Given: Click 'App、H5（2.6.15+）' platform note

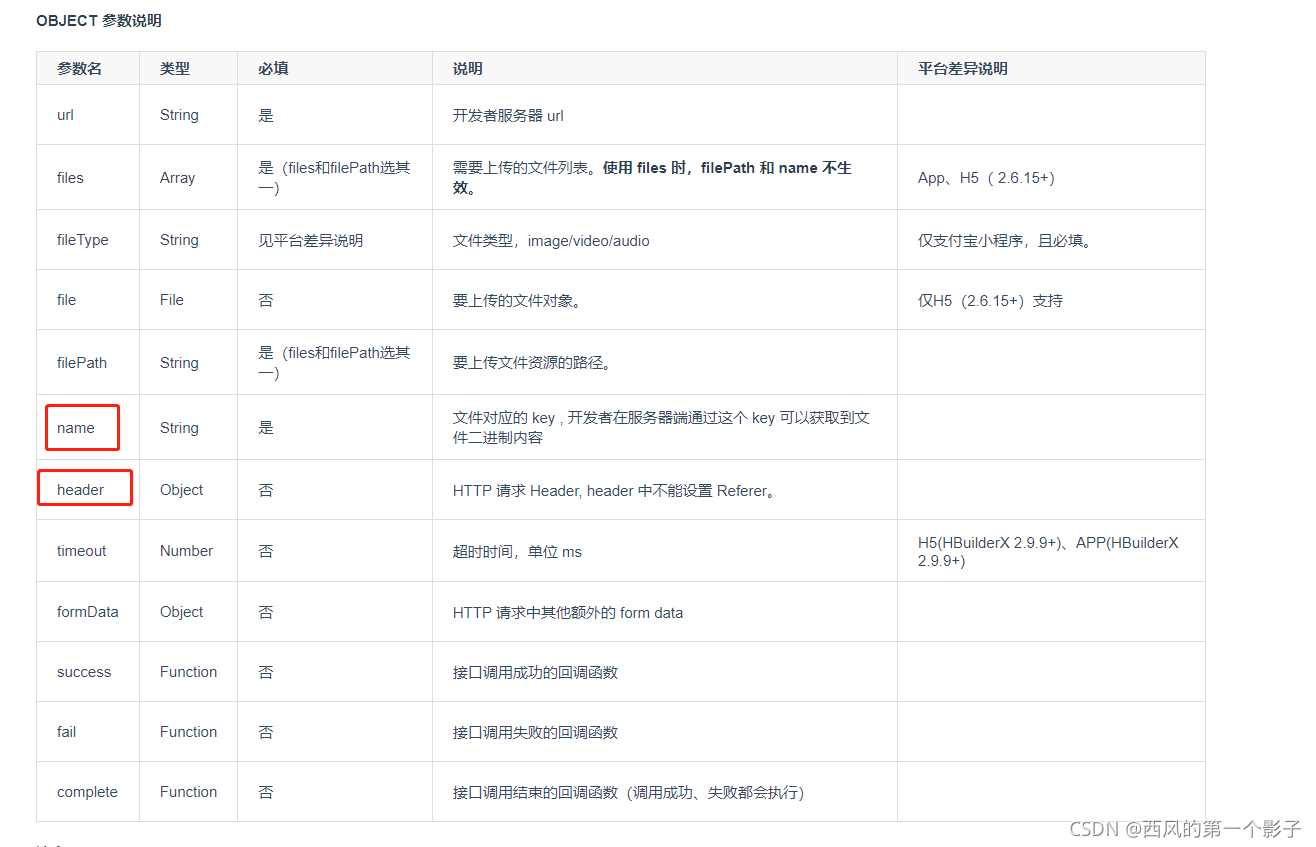Looking at the screenshot, I should pos(986,178).
